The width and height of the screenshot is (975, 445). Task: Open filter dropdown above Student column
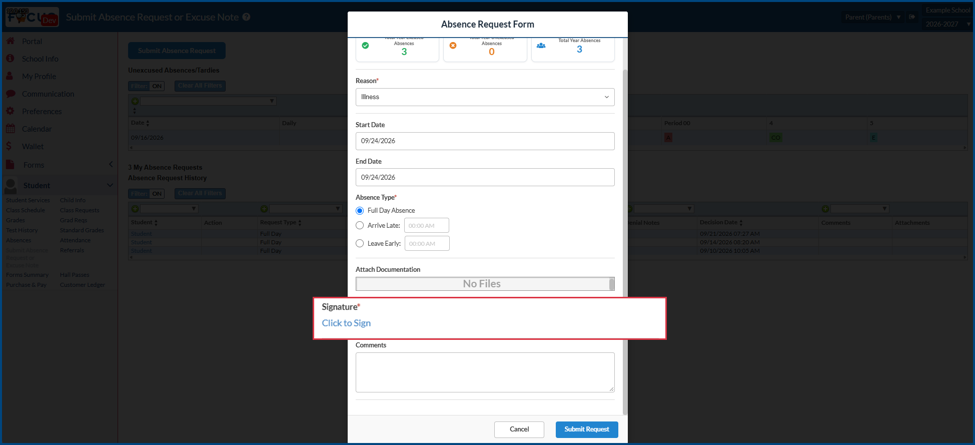click(169, 209)
